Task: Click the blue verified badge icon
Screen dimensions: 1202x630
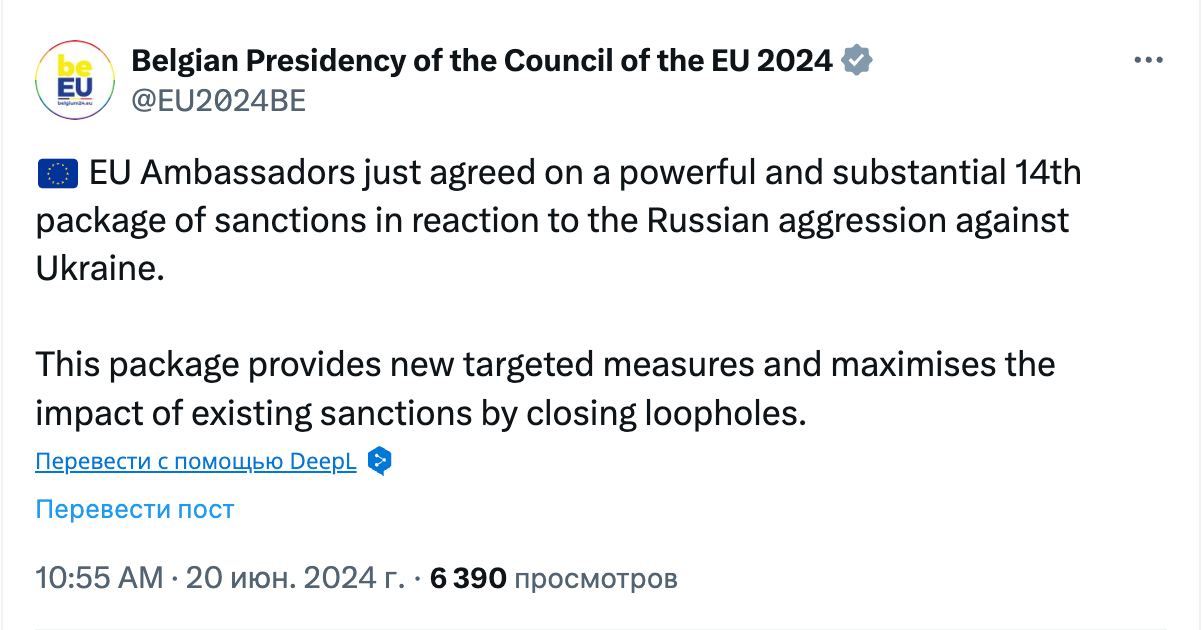Action: pos(857,61)
